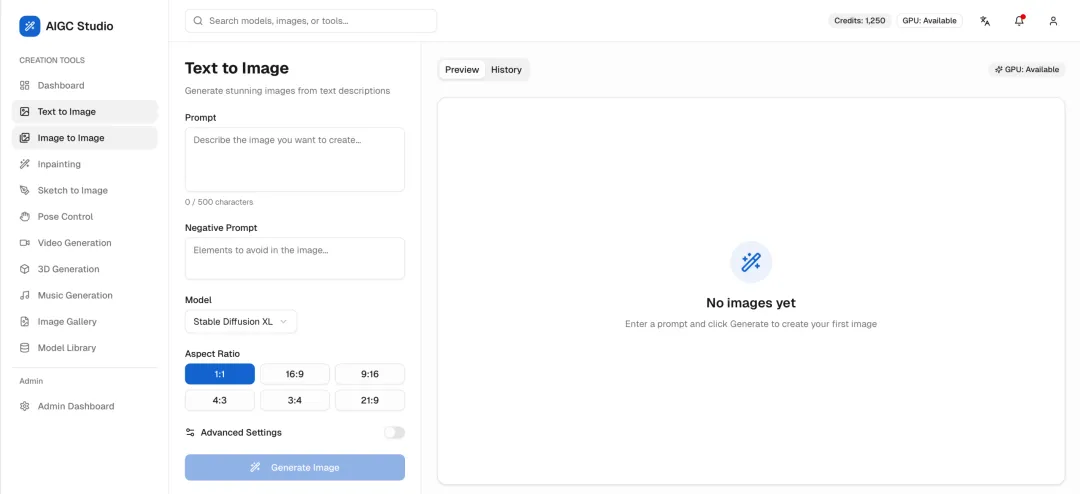The height and width of the screenshot is (494, 1080).
Task: Select the 16:9 aspect ratio
Action: [295, 374]
